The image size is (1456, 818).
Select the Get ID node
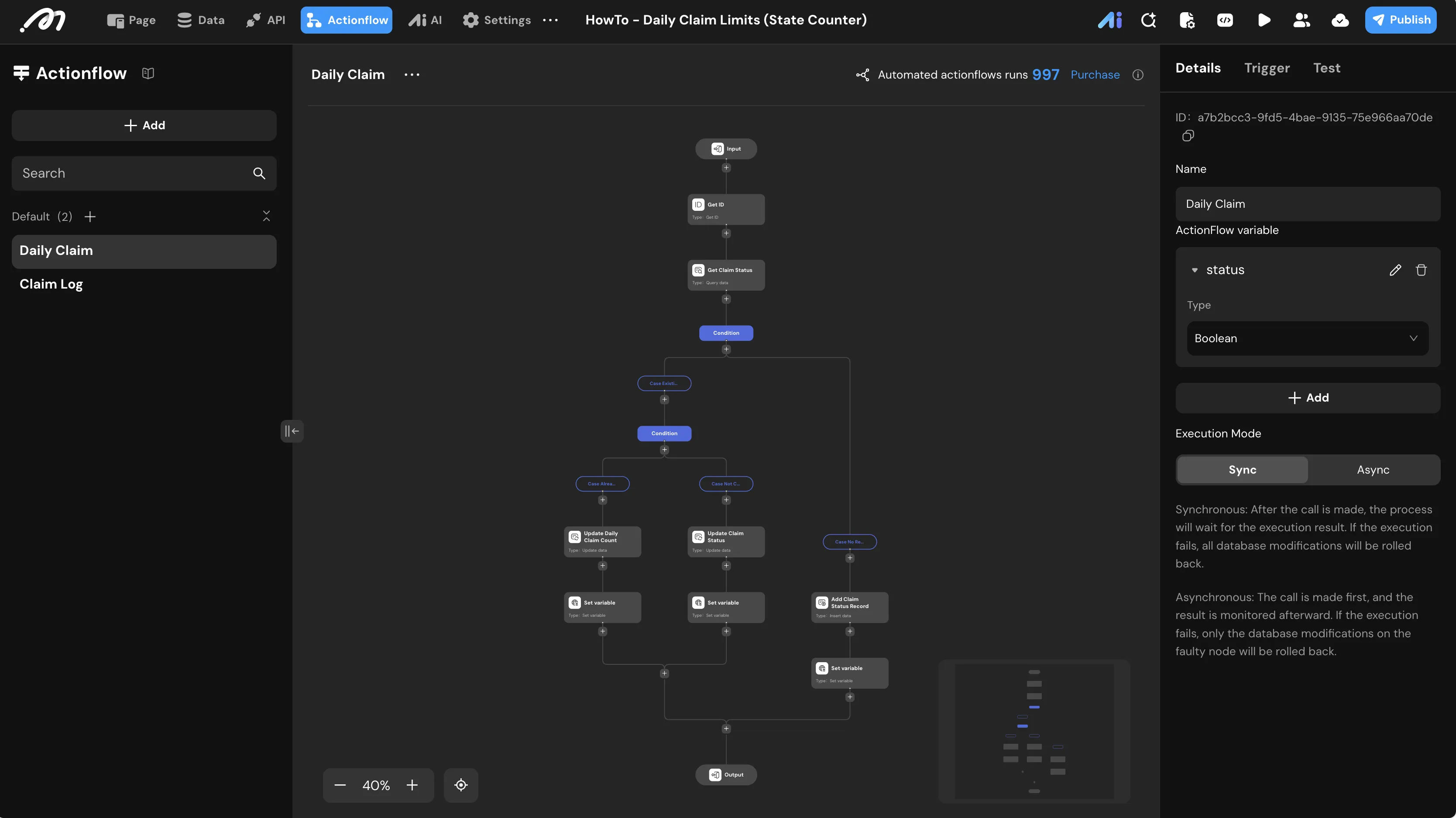[726, 210]
